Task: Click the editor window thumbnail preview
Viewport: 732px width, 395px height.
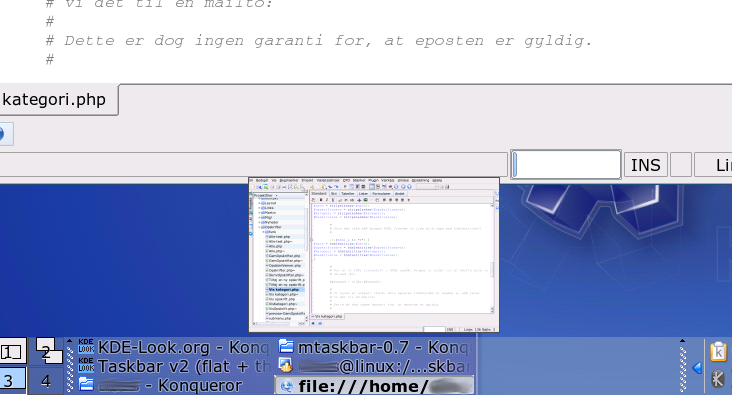Action: pos(374,254)
